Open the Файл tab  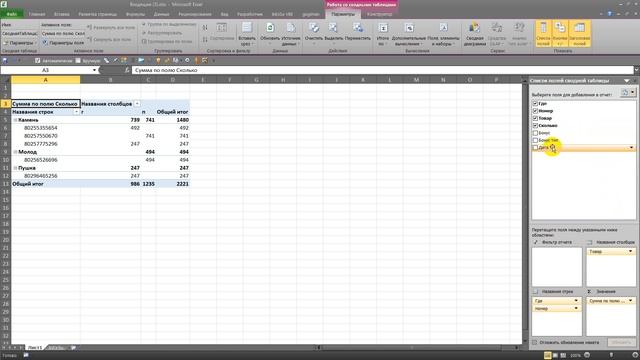(11, 14)
